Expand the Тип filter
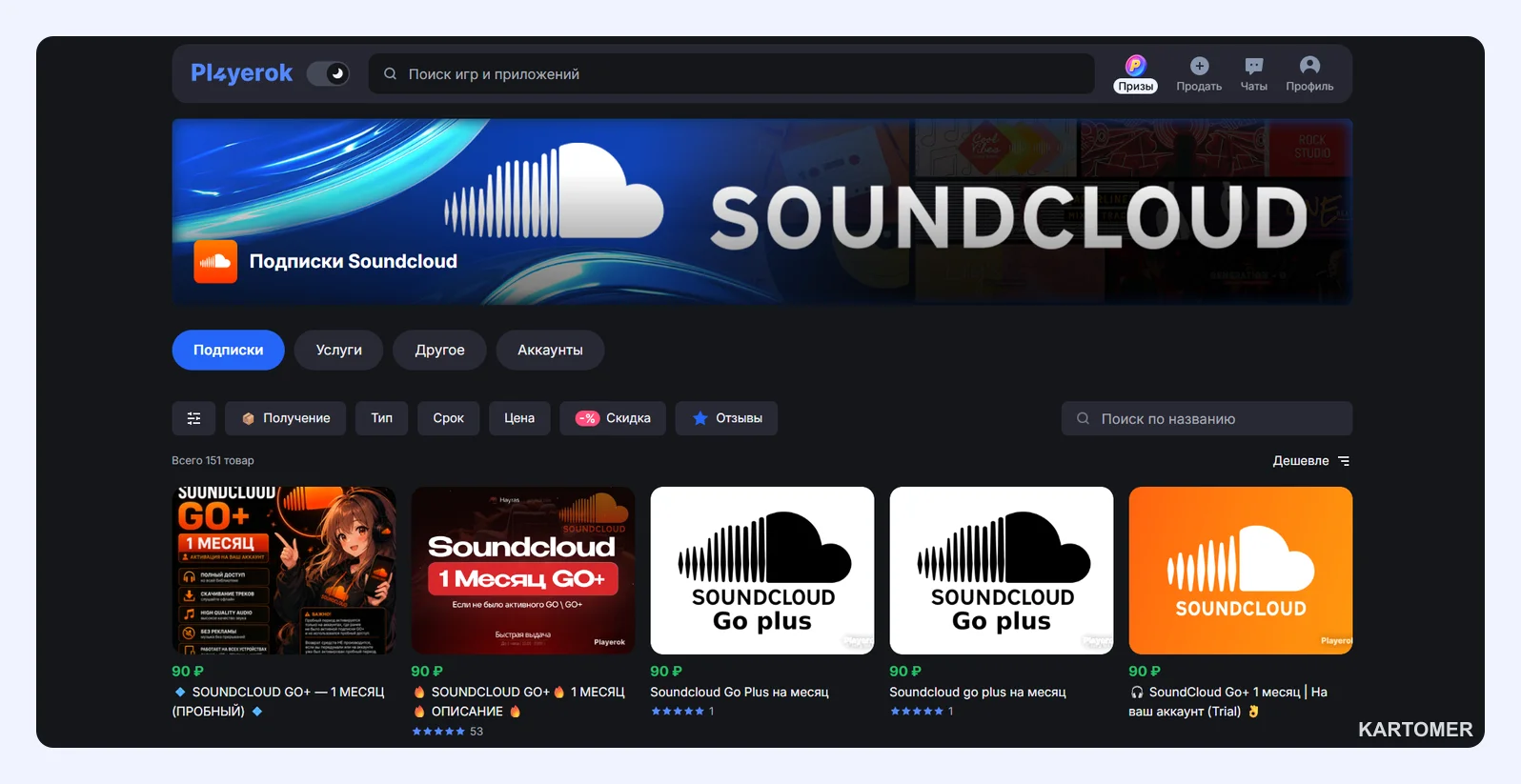The width and height of the screenshot is (1521, 784). tap(381, 418)
